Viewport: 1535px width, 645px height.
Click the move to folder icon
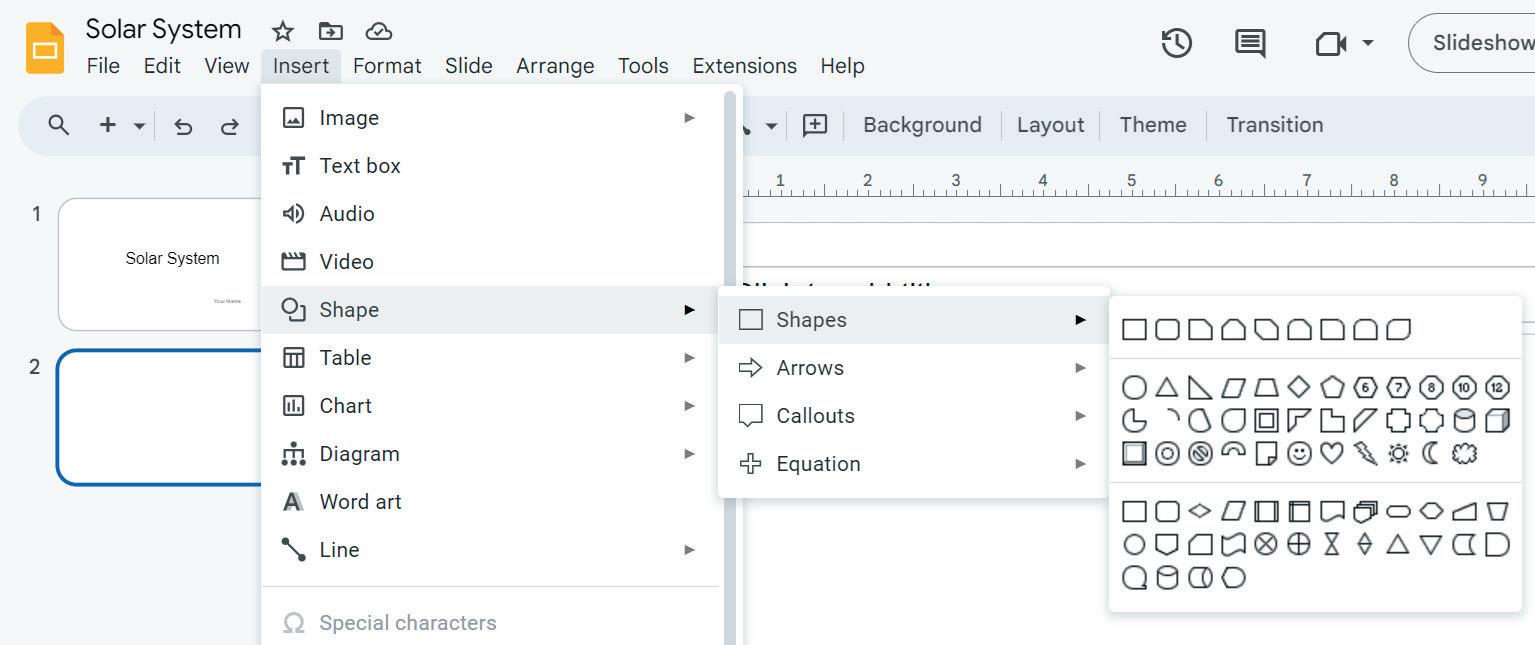(x=330, y=31)
